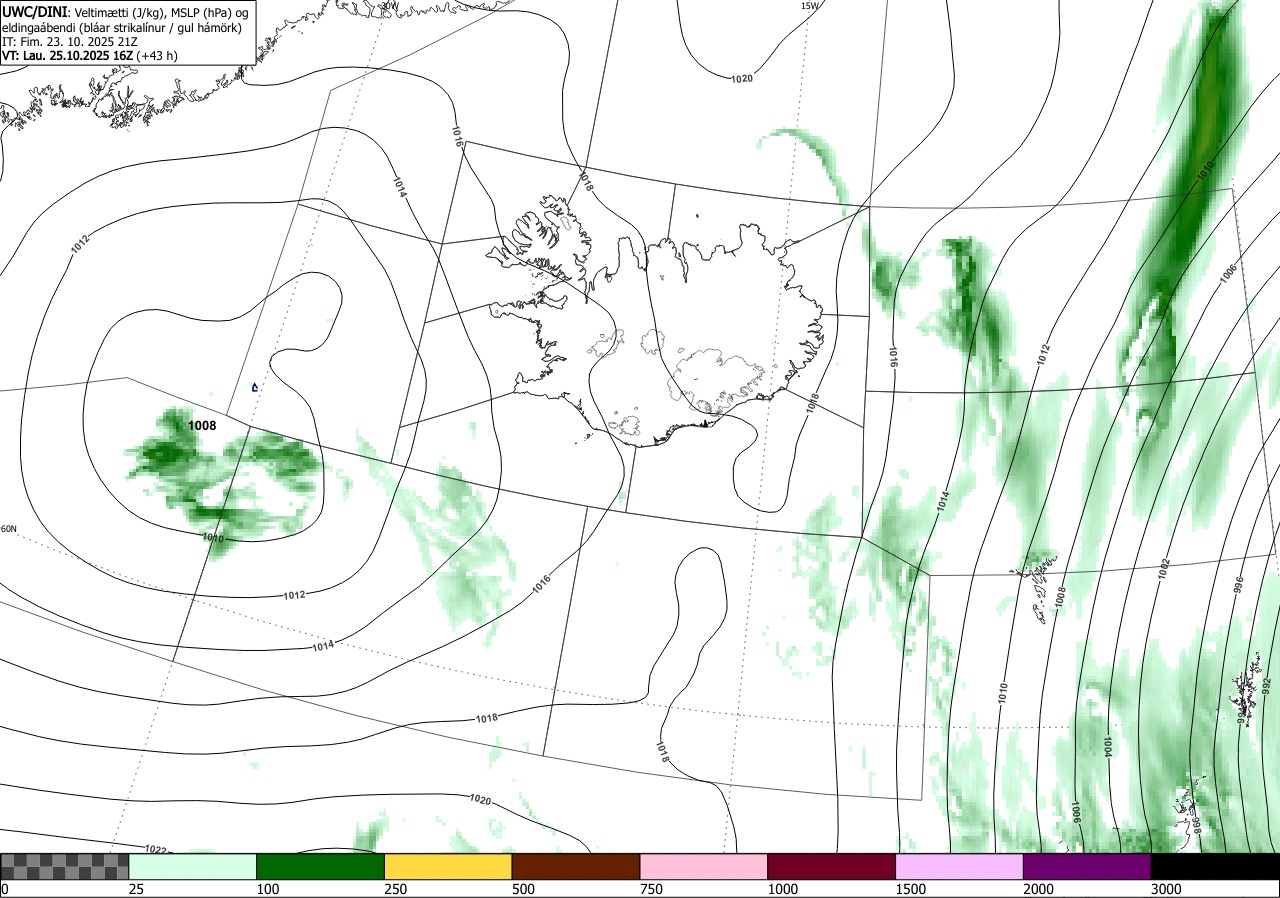Click the "1002" isobar label
Viewport: 1280px width, 898px height.
1165,570
